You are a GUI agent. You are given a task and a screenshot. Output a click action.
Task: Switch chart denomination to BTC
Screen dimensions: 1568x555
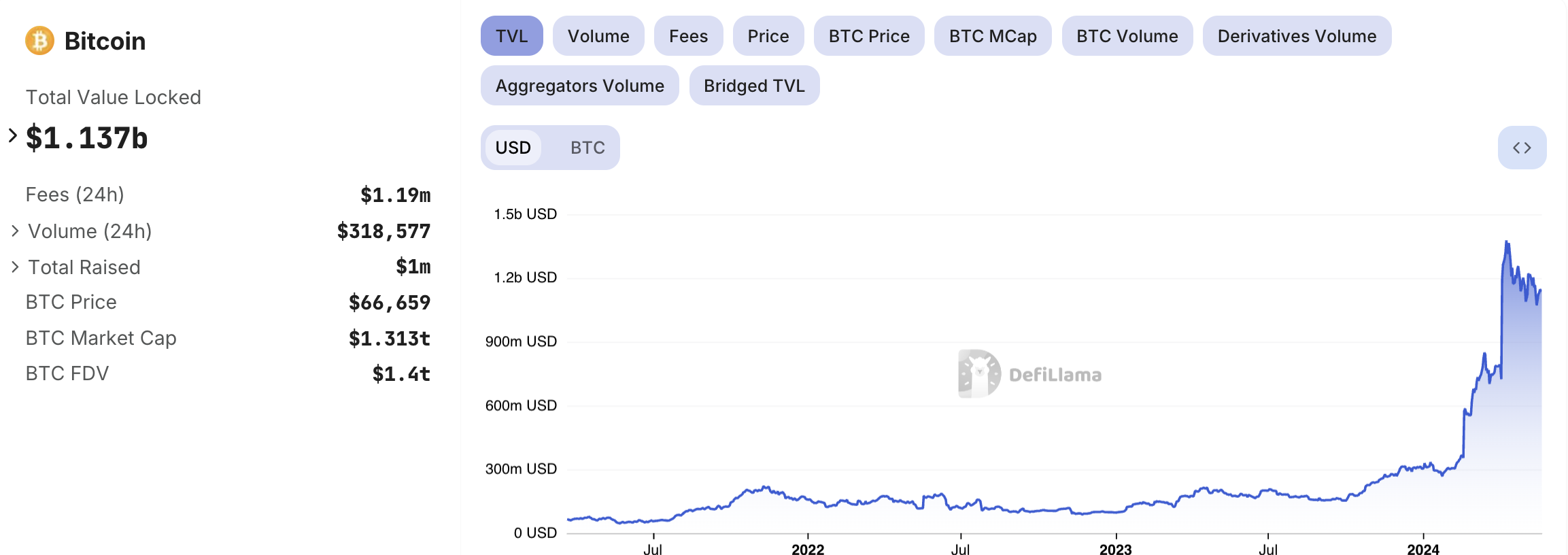(587, 148)
